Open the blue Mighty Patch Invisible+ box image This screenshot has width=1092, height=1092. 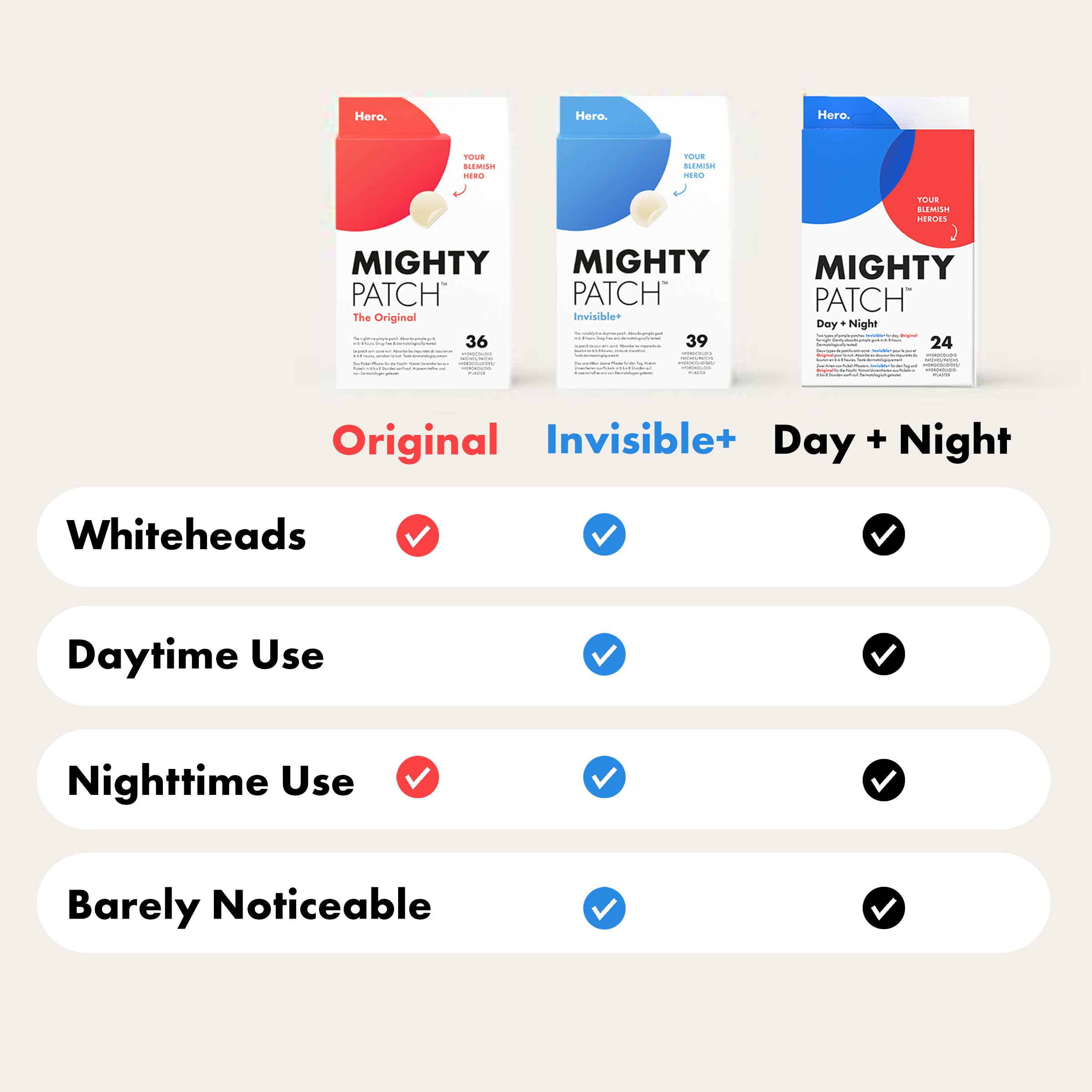pyautogui.click(x=642, y=242)
